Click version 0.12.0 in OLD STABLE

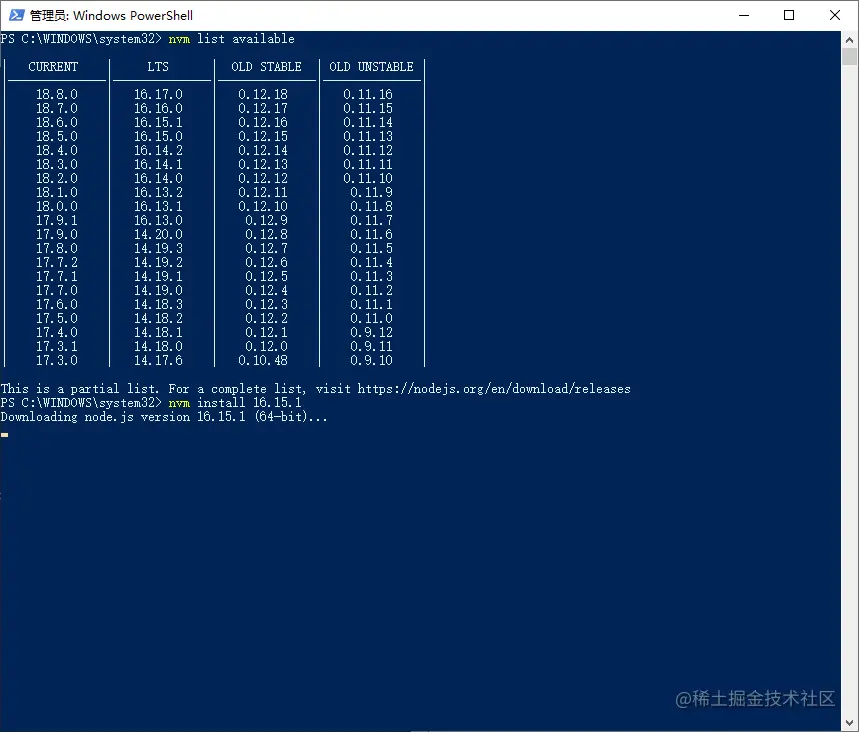(266, 346)
